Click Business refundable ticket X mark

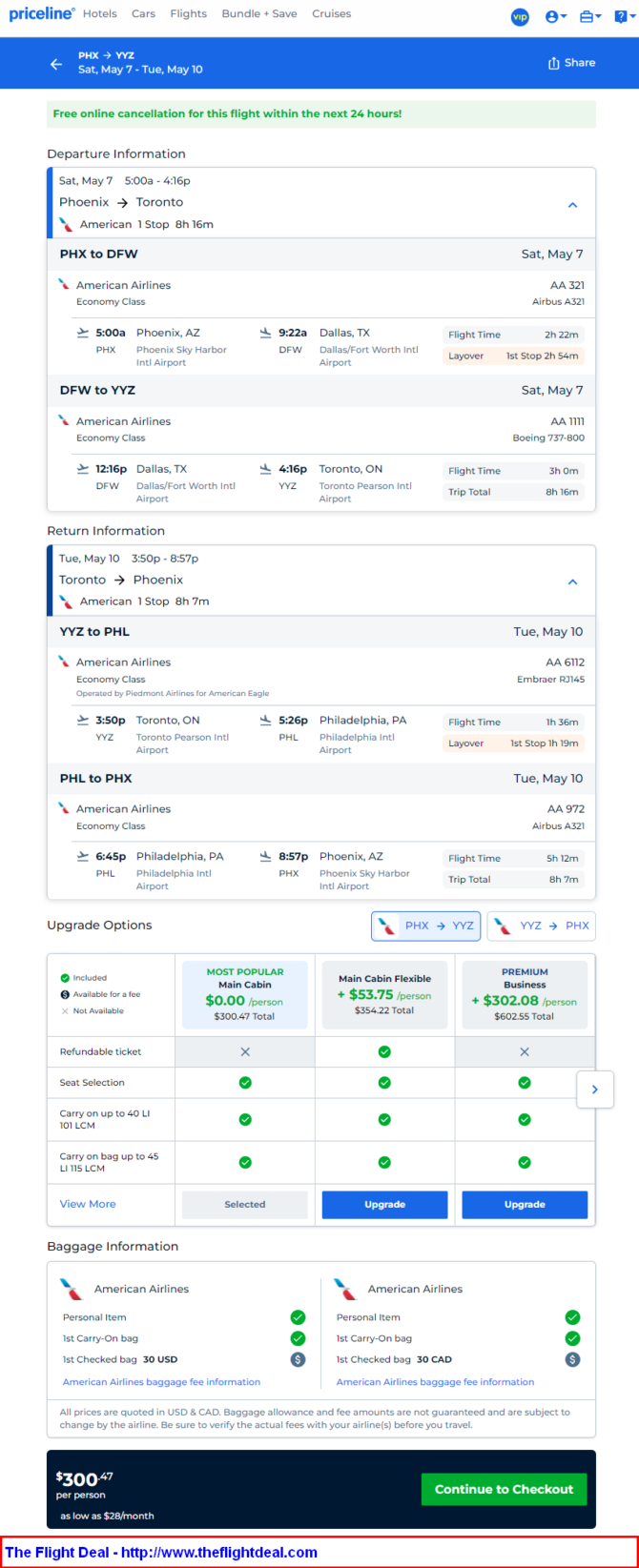point(525,1051)
